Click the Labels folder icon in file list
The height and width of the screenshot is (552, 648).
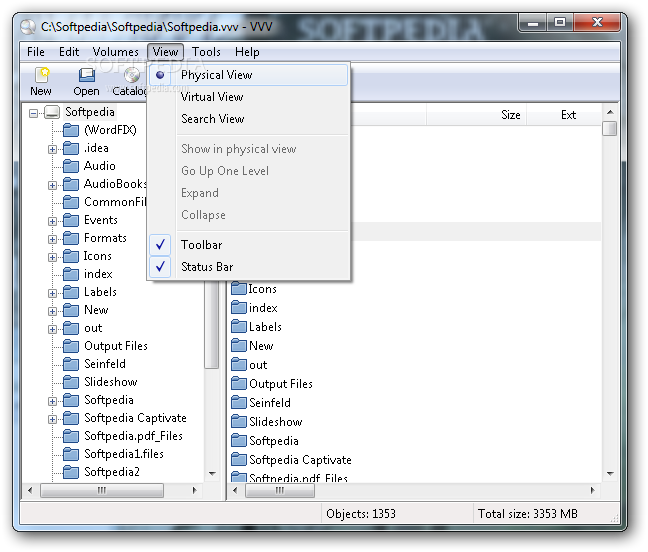[x=239, y=326]
